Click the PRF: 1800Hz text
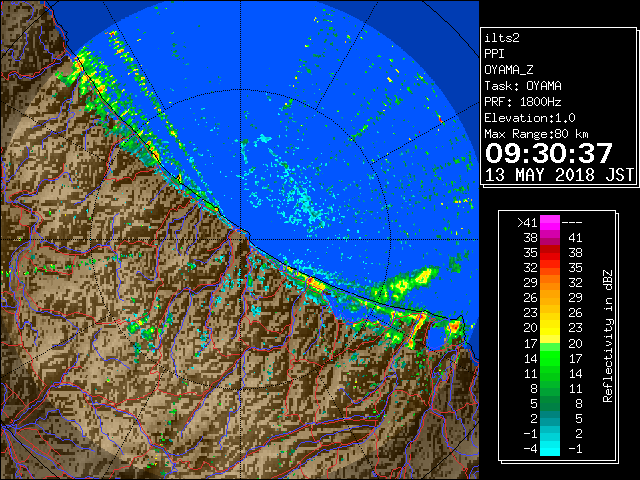This screenshot has height=480, width=640. pos(523,102)
